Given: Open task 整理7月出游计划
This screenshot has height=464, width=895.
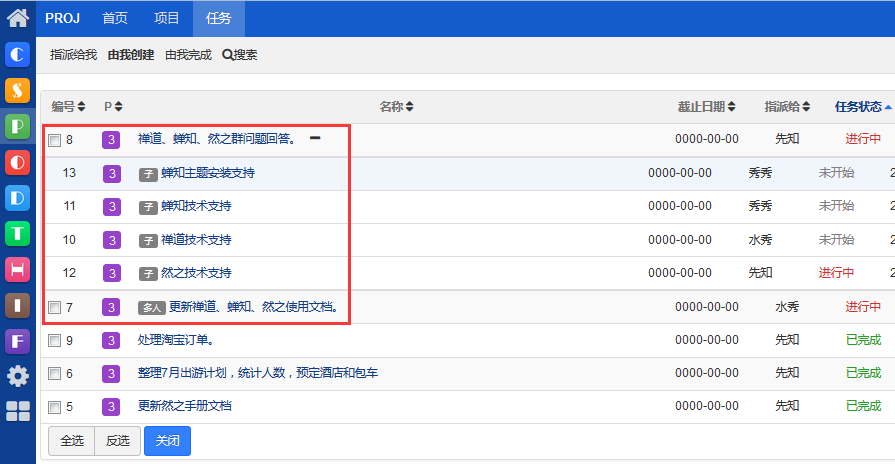Looking at the screenshot, I should (x=258, y=373).
